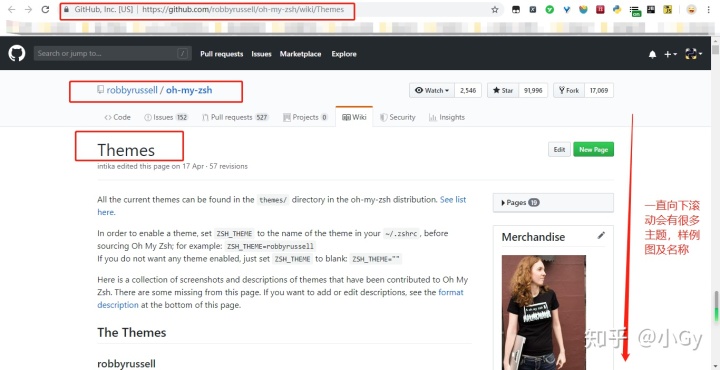Click the Edit wiki page button
Viewport: 720px width, 370px height.
coord(559,149)
